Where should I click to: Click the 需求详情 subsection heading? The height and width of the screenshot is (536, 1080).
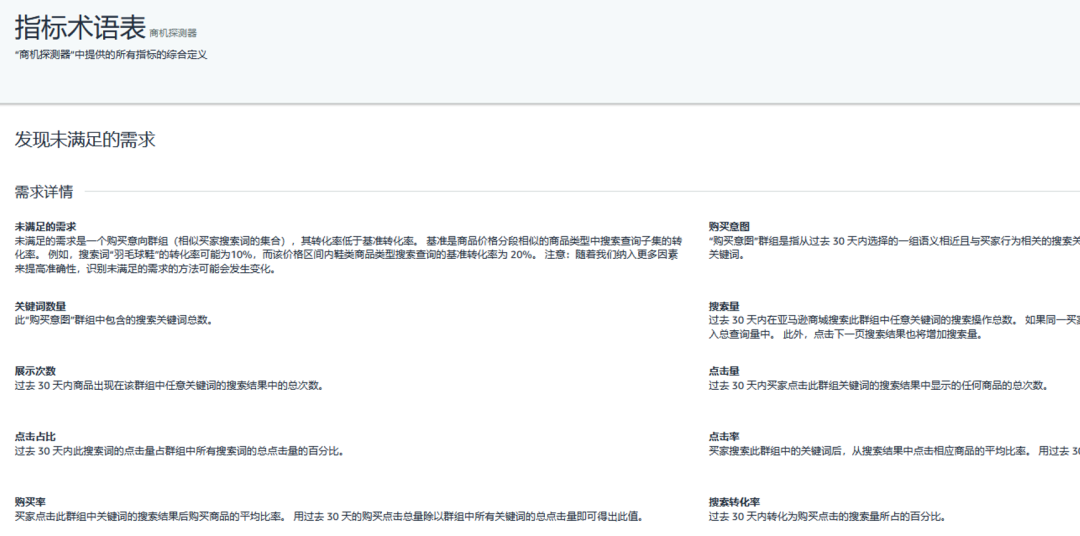tap(43, 191)
